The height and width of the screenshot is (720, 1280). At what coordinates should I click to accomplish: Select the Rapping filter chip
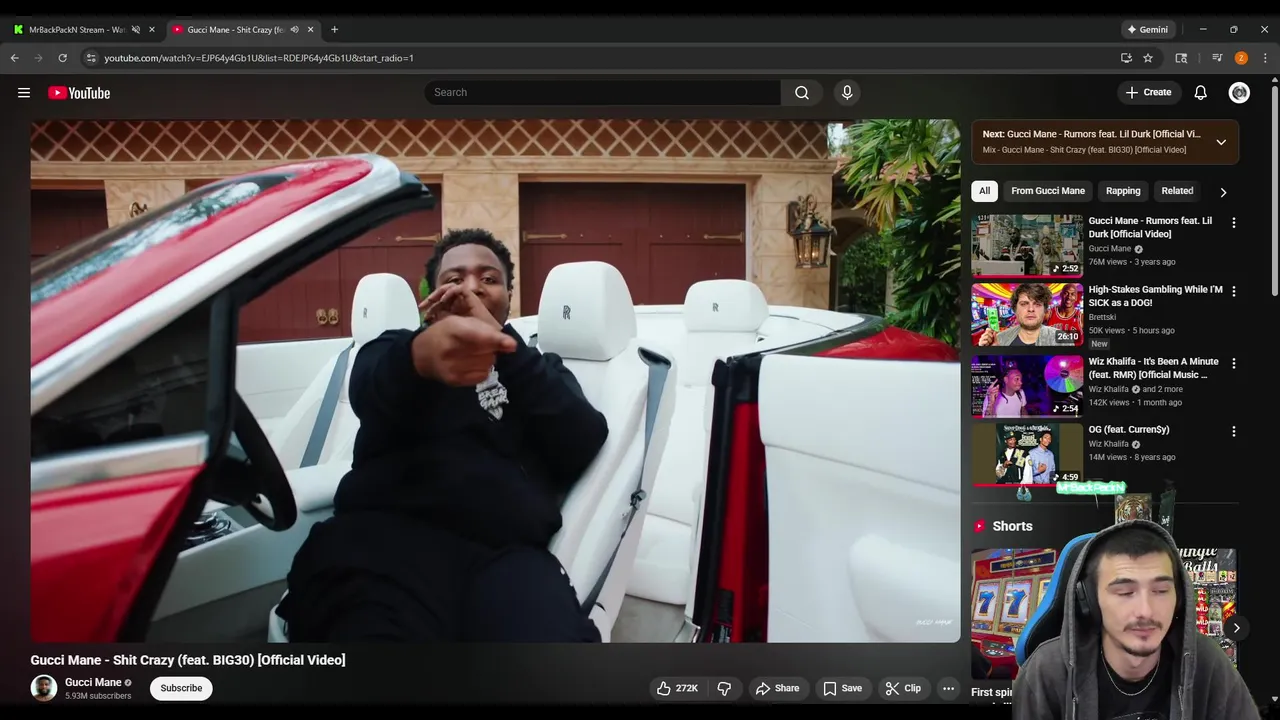point(1123,191)
